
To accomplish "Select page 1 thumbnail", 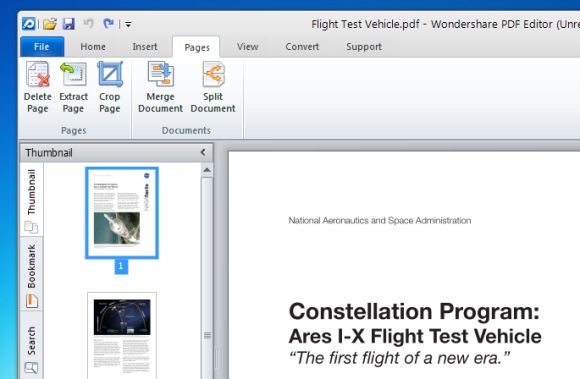I will pos(122,213).
